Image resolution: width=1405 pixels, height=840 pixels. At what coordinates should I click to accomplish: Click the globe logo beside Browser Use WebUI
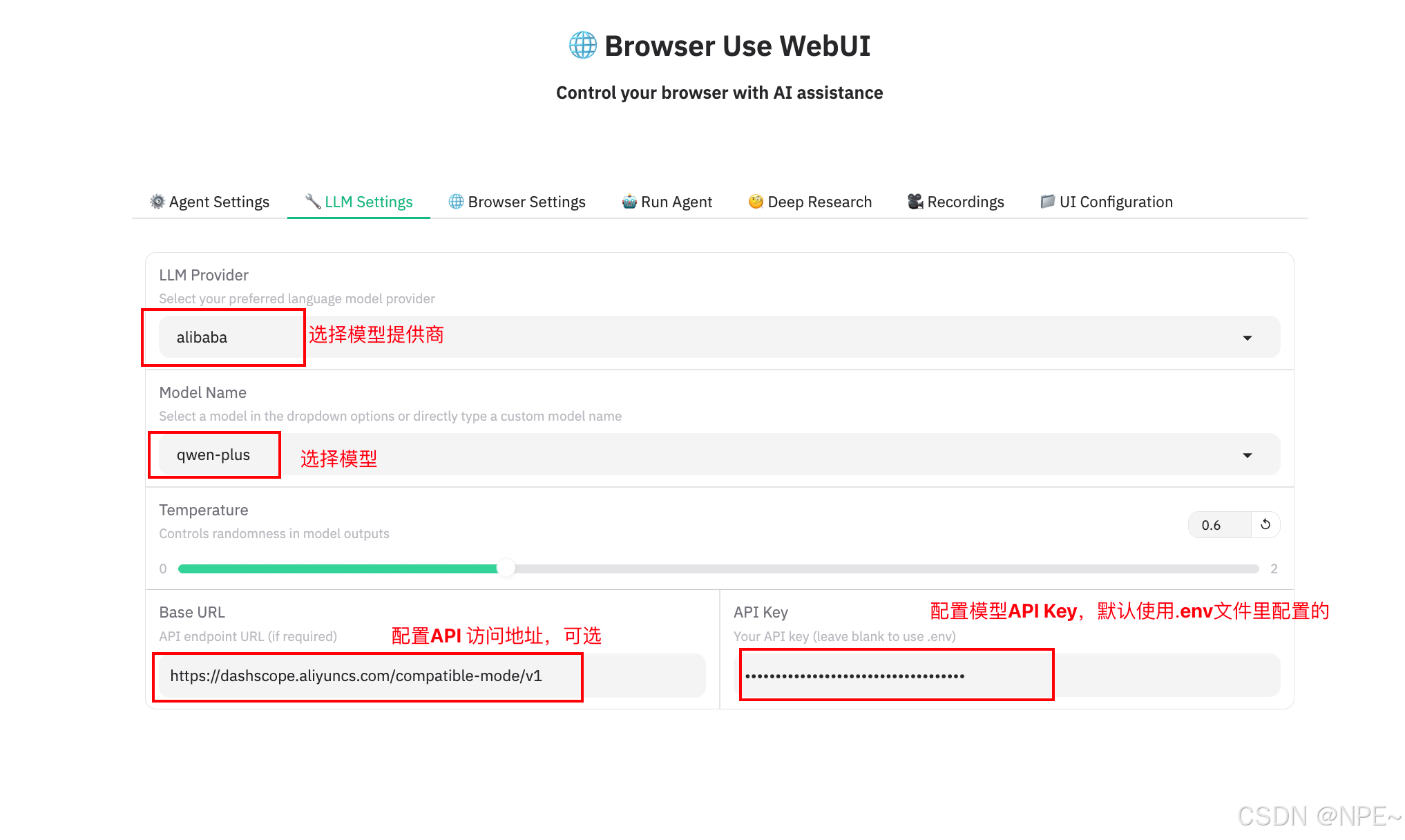tap(583, 46)
